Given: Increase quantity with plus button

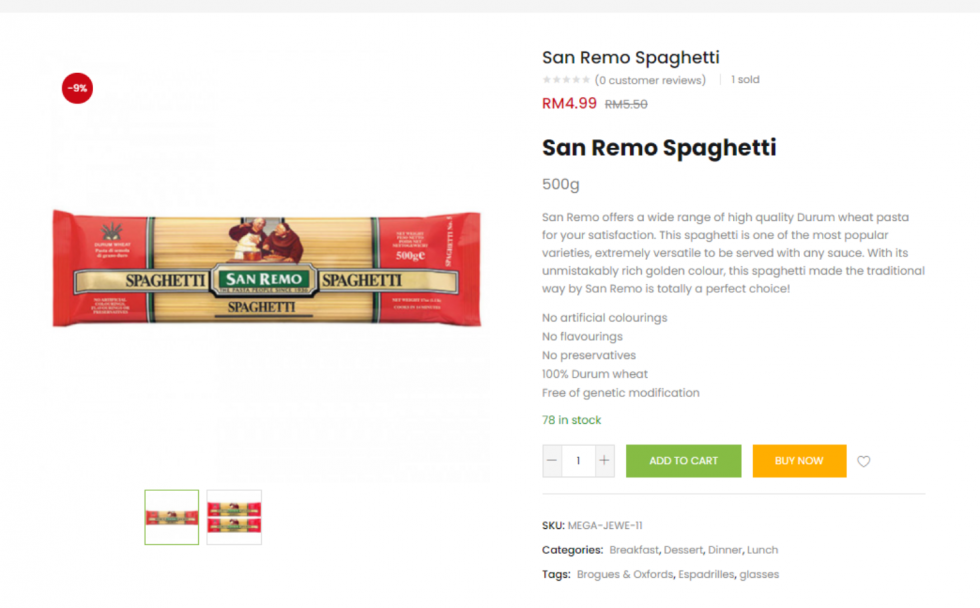Looking at the screenshot, I should pos(604,461).
